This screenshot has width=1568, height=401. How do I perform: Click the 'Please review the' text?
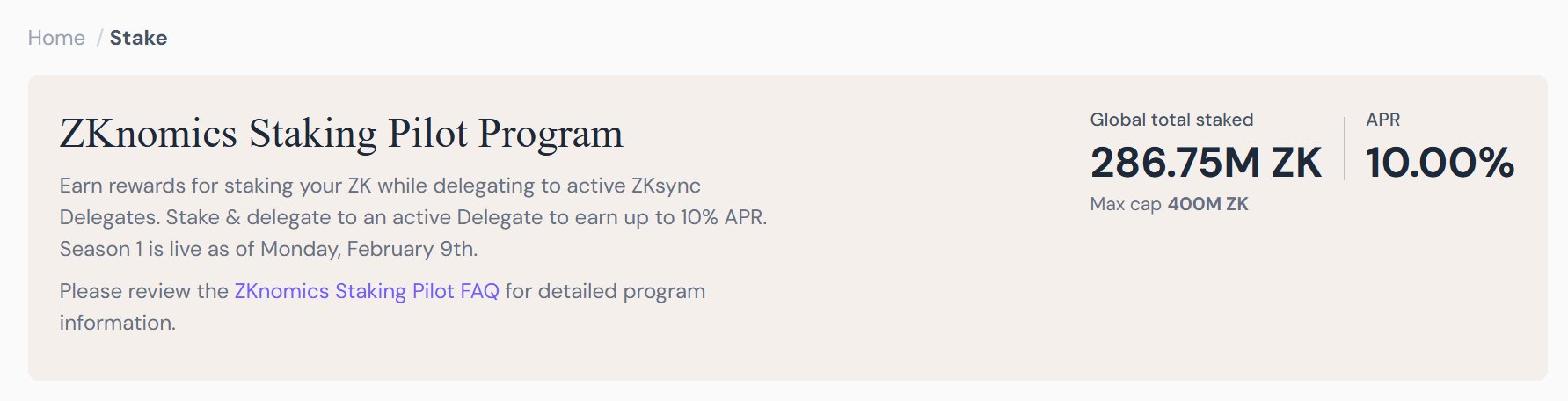(x=143, y=291)
